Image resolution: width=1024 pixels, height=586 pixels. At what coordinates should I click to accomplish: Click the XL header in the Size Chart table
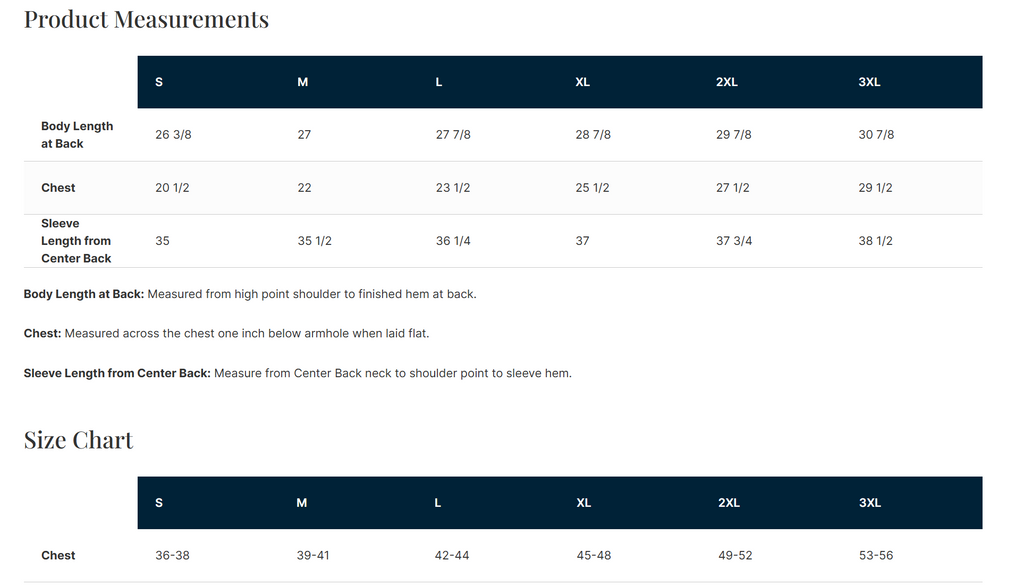(x=583, y=503)
